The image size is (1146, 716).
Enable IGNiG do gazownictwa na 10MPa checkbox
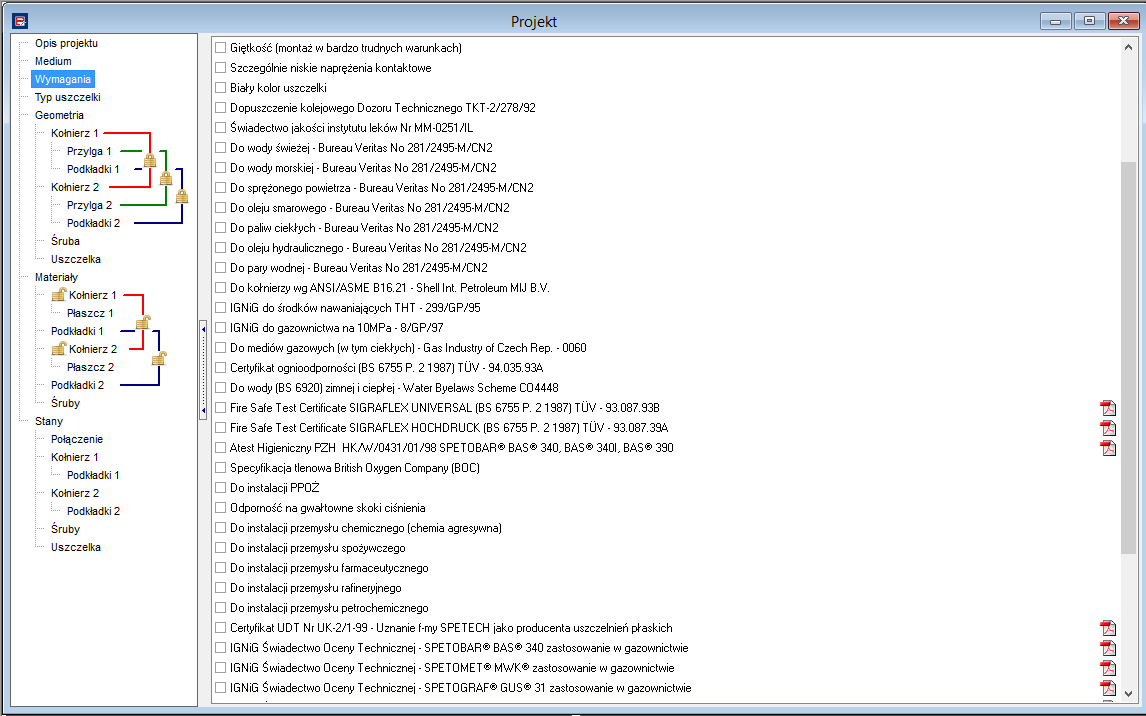pos(221,327)
